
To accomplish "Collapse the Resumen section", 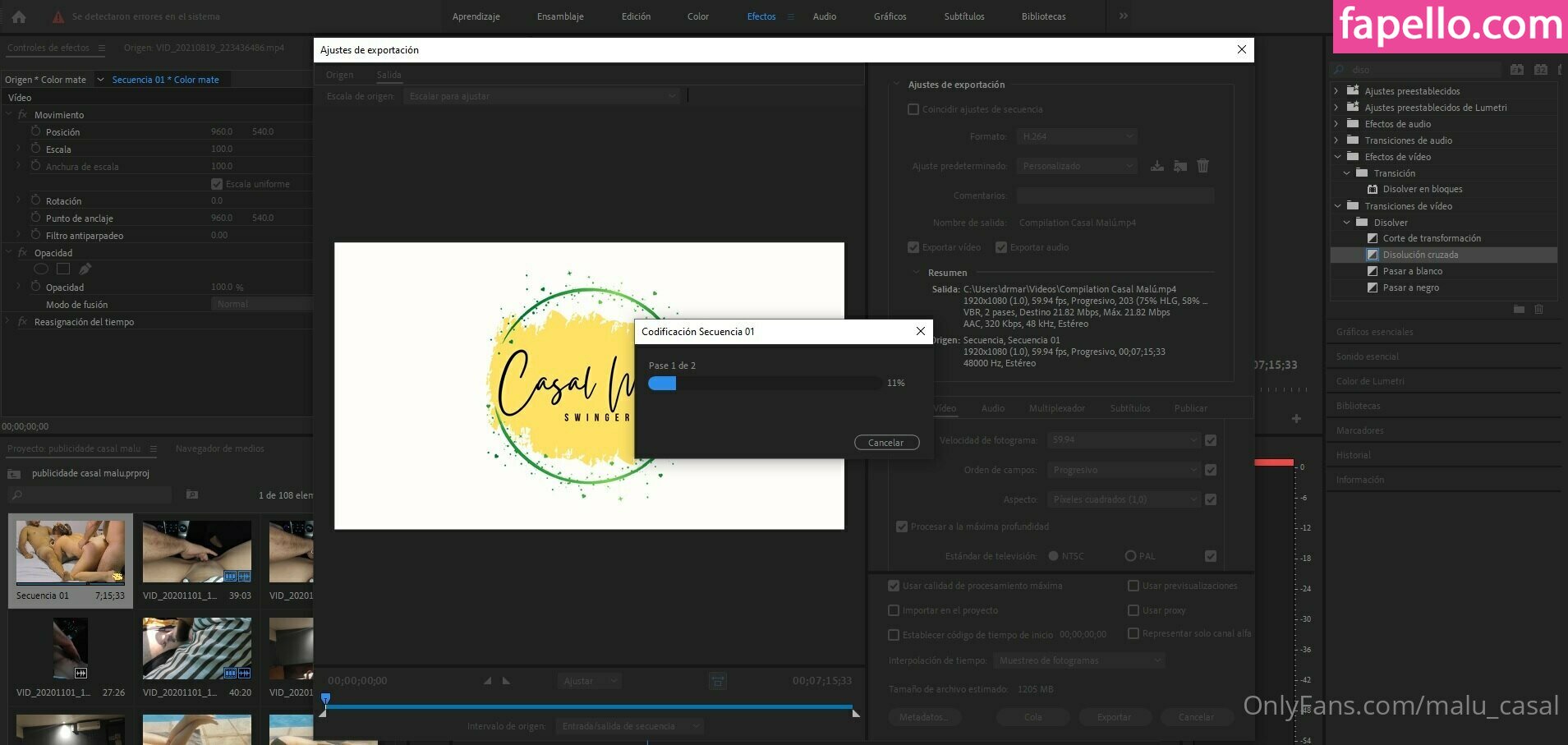I will coord(917,272).
